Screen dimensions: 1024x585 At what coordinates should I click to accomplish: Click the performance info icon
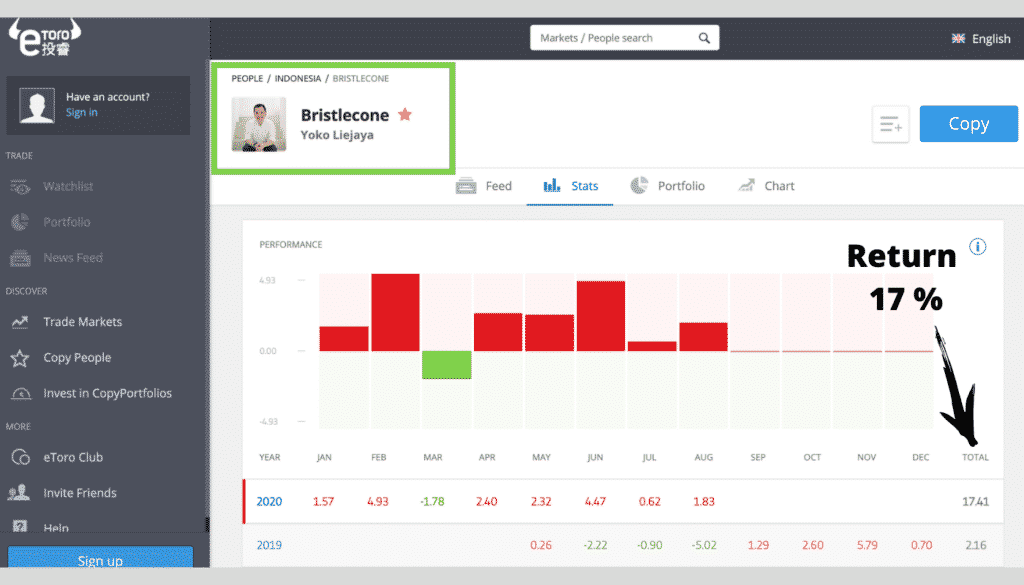tap(978, 246)
